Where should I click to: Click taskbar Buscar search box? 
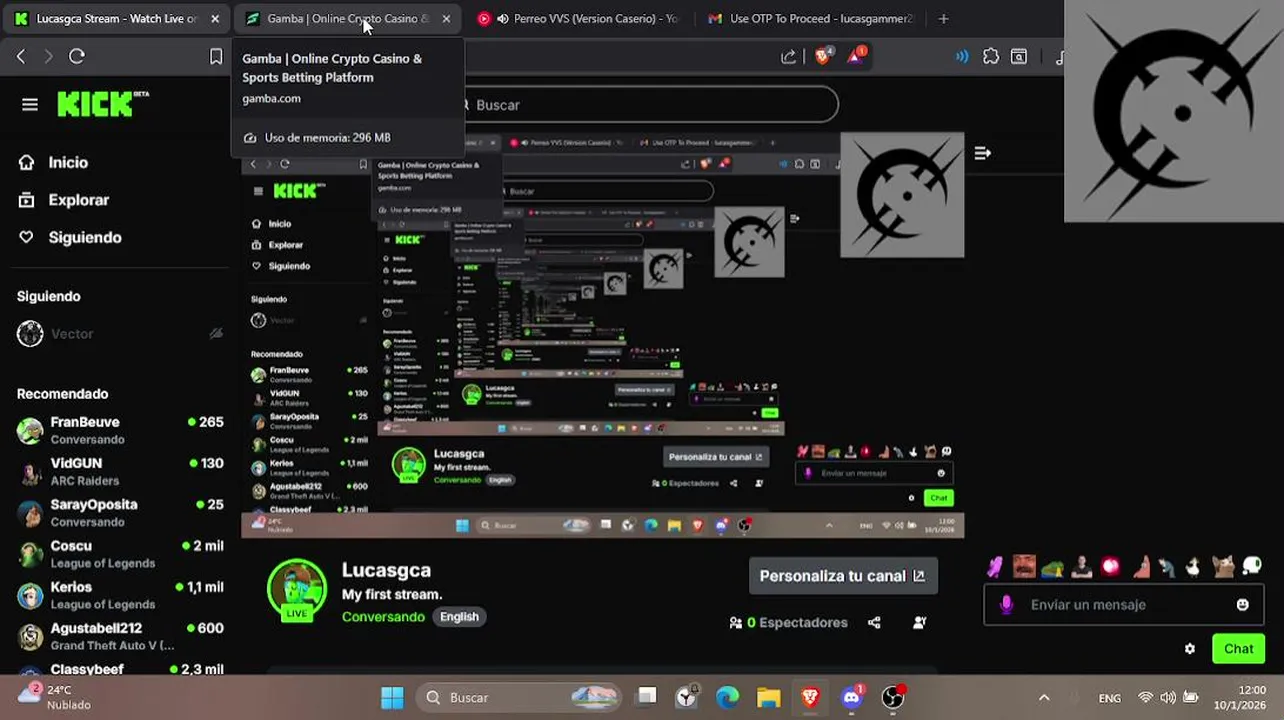coord(518,697)
